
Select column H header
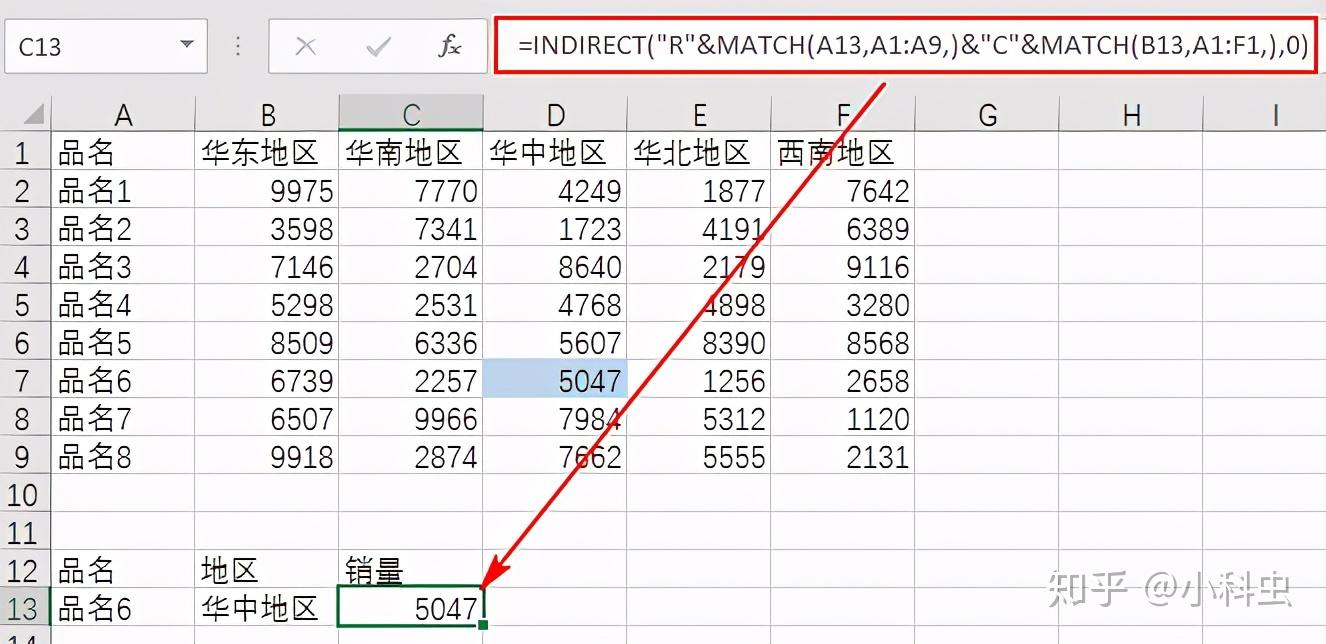click(1131, 115)
